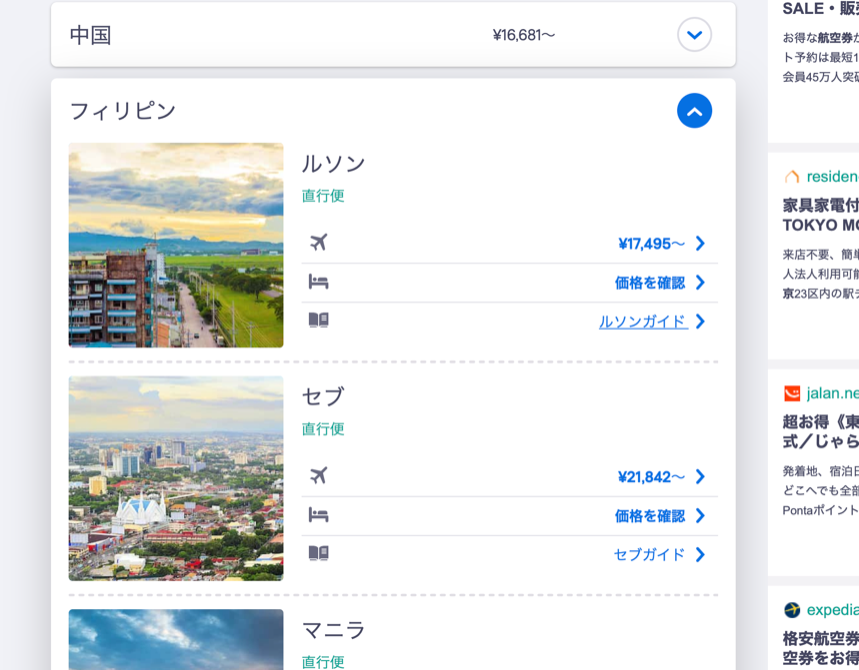Open セブ flights from ¥21,842〜
Viewport: 859px width, 670px height.
[651, 477]
